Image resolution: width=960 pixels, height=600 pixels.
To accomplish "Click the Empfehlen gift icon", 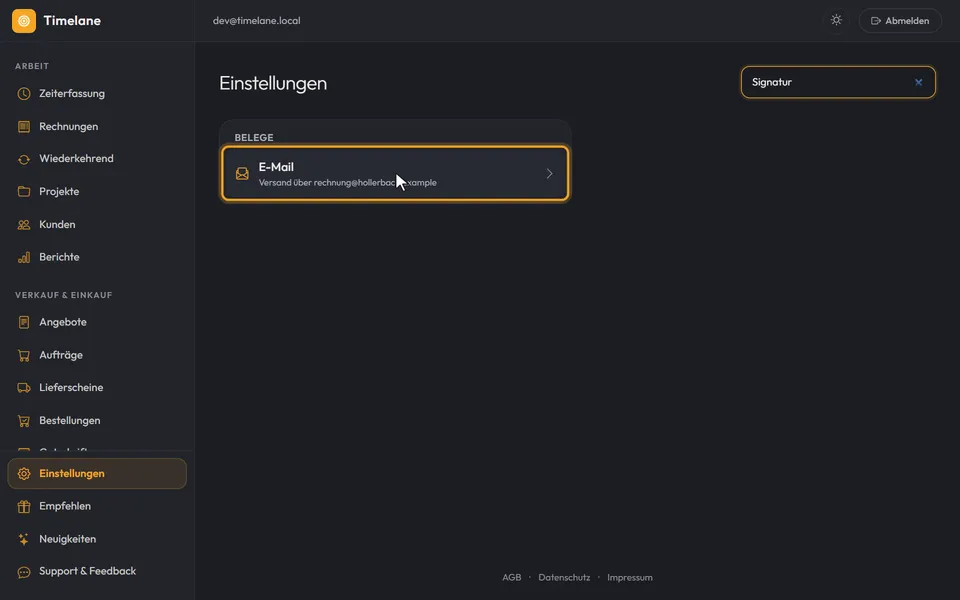I will [x=24, y=506].
